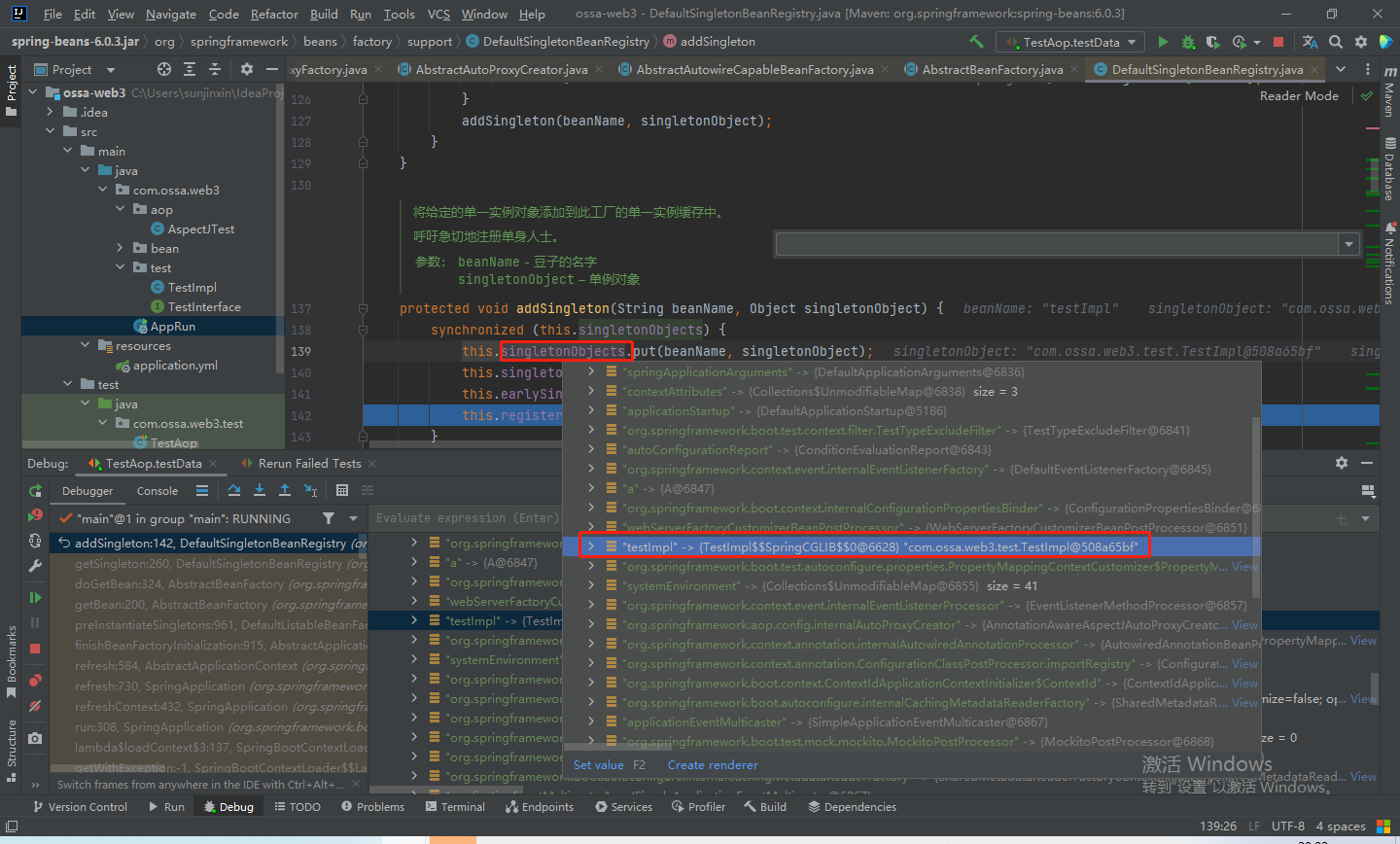Toggle auto-test in debug sidebar
1400x844 pixels.
click(x=36, y=541)
